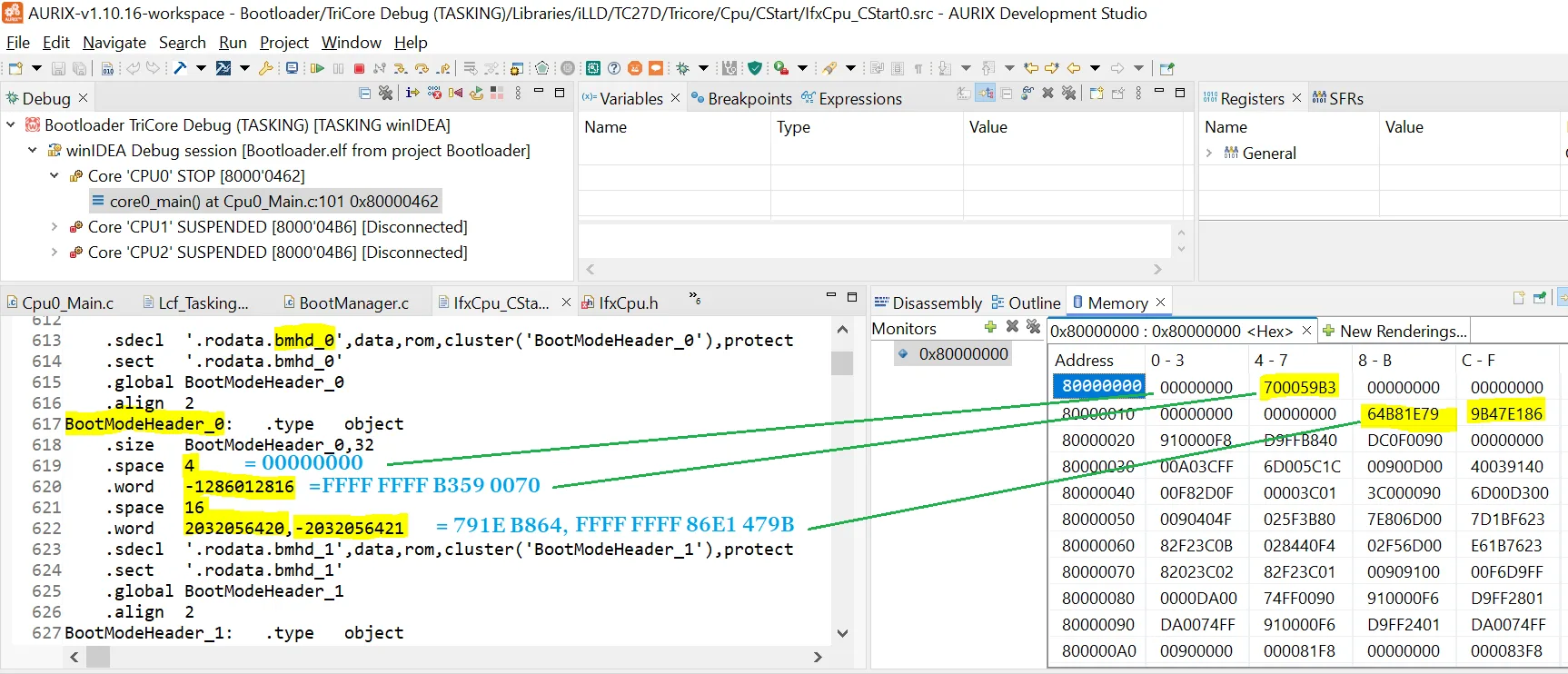Terminate the debug session with Stop
This screenshot has width=1568, height=674.
[359, 68]
